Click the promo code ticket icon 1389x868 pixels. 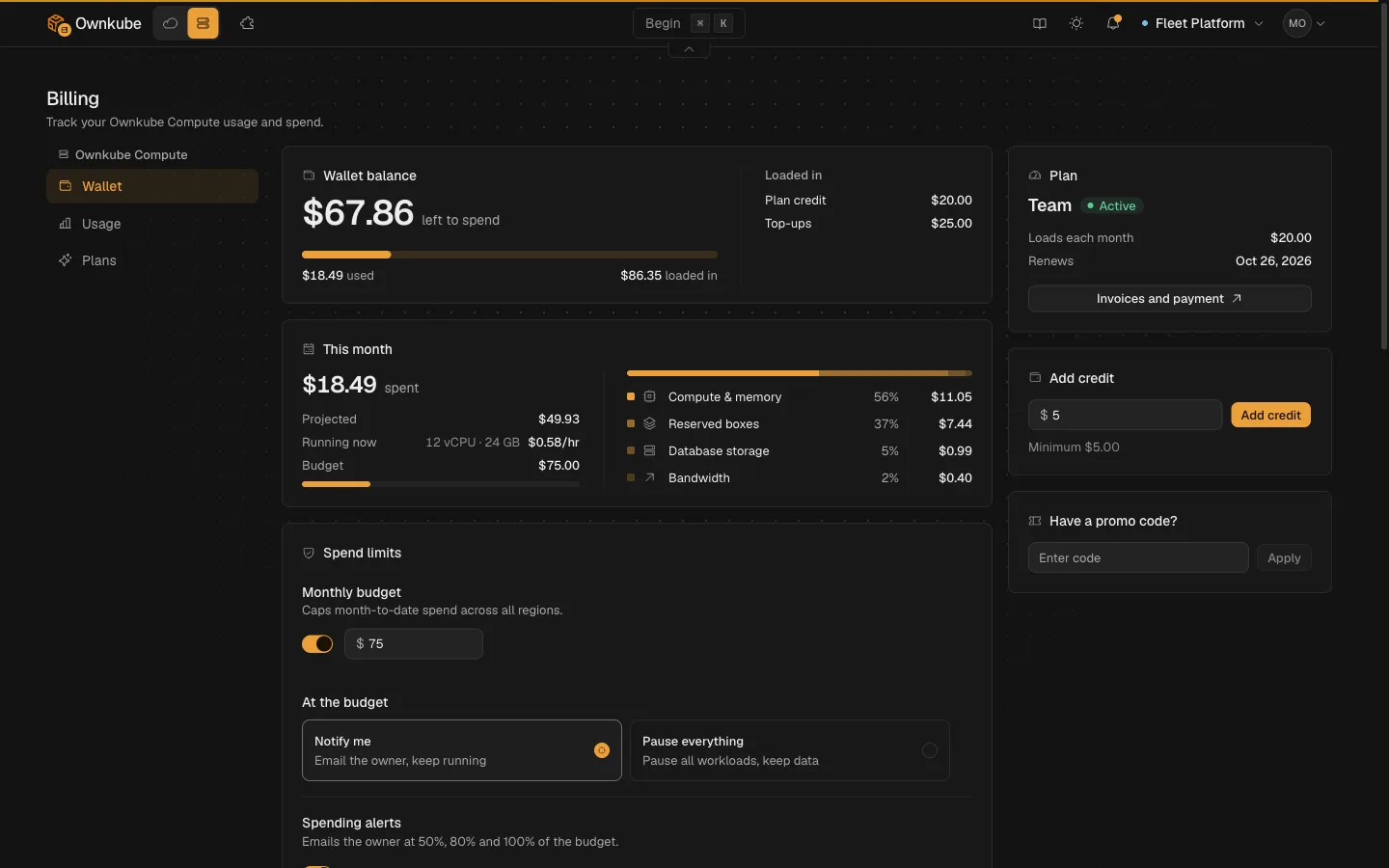click(1035, 521)
